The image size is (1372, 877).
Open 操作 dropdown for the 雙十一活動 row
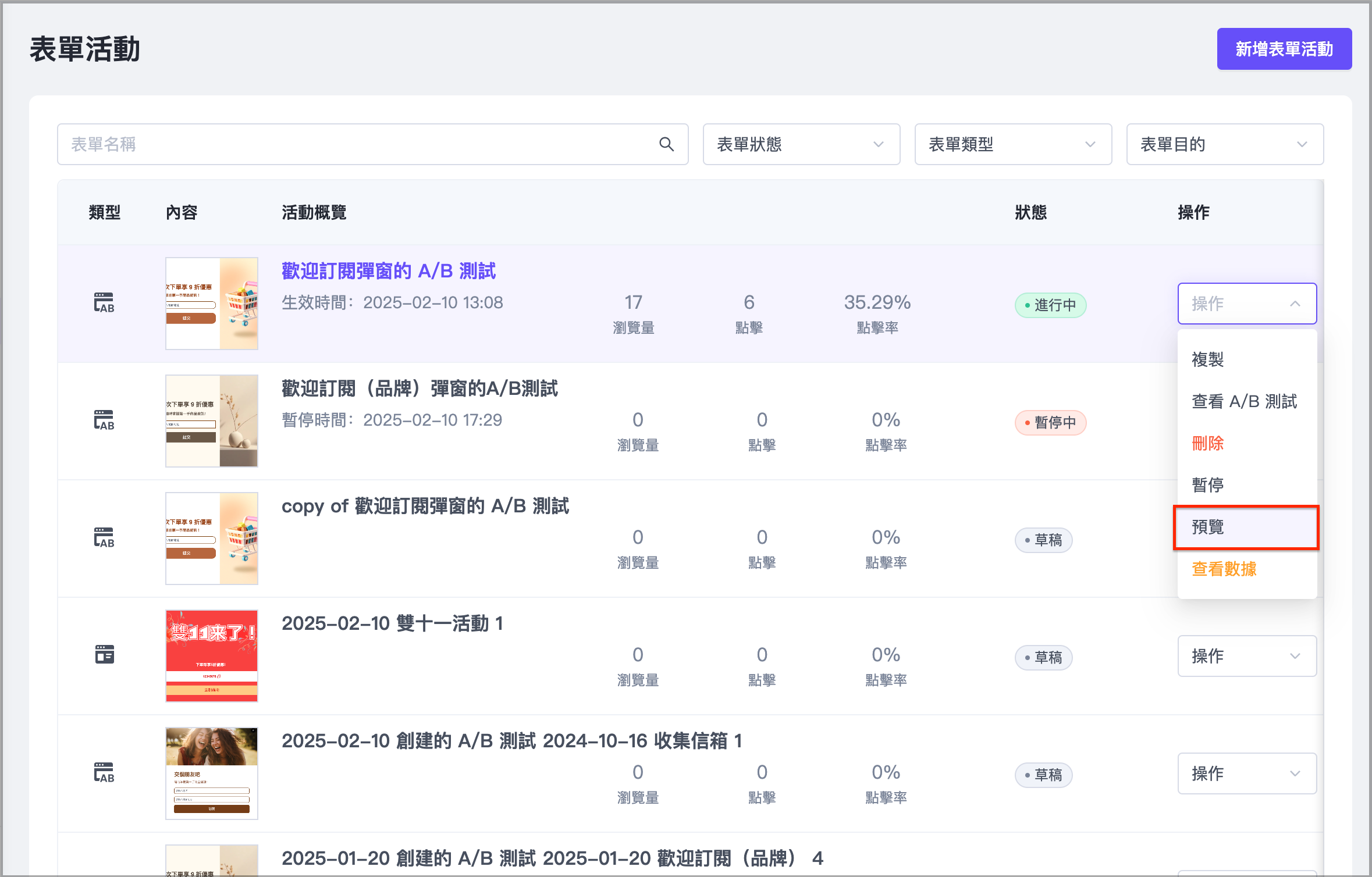coord(1246,656)
